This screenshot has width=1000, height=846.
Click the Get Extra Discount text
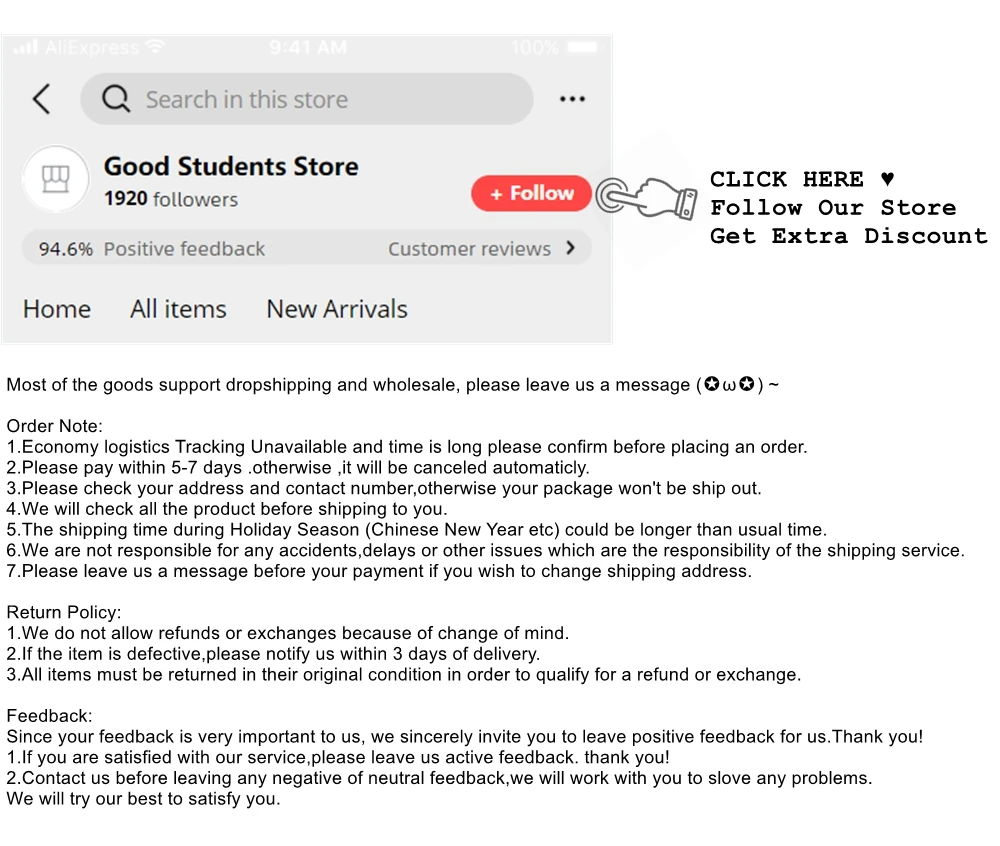[848, 236]
